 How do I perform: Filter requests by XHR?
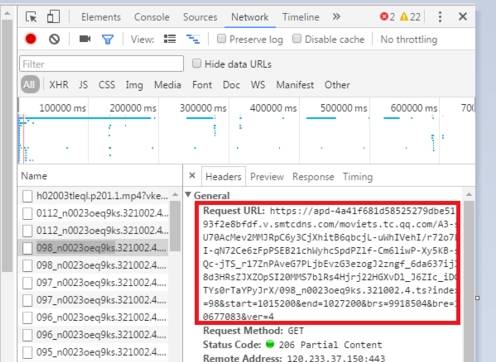coord(59,85)
